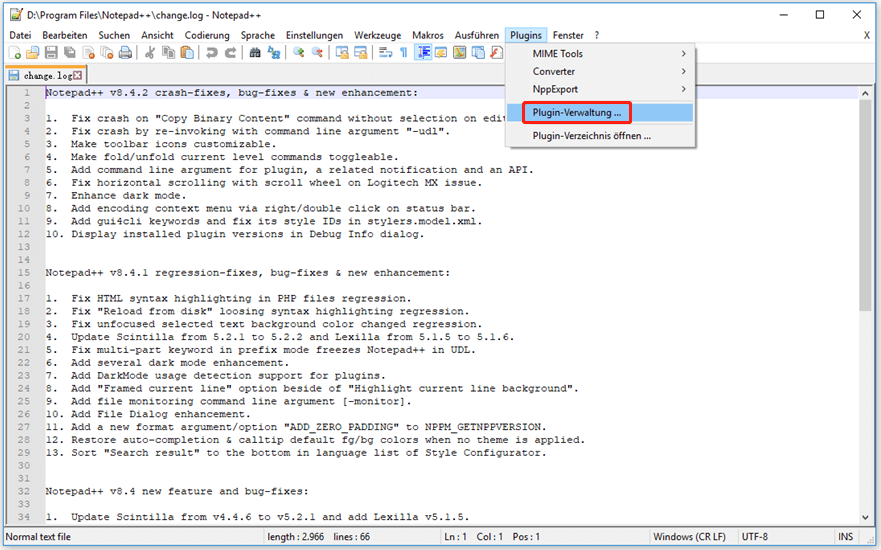Open the Makros menu
The image size is (881, 550).
[428, 35]
